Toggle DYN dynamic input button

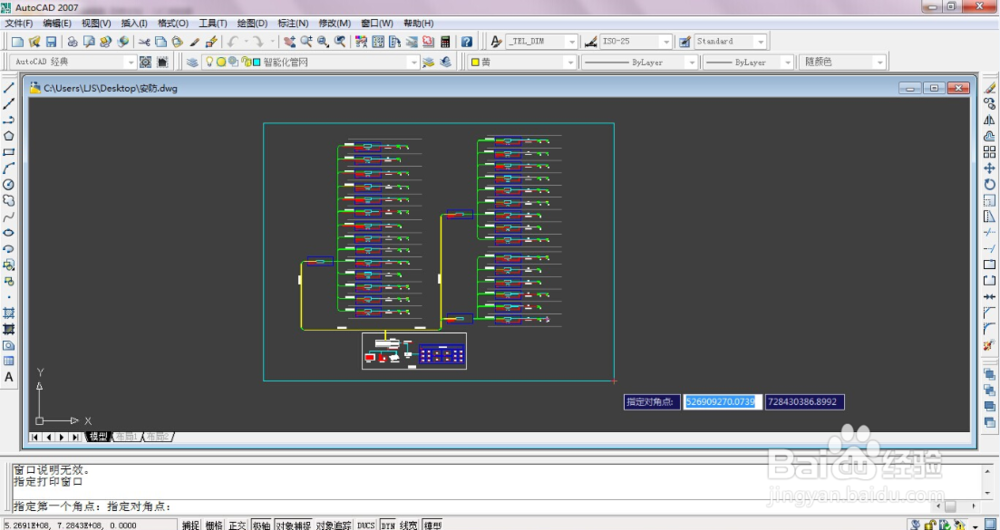click(x=388, y=526)
